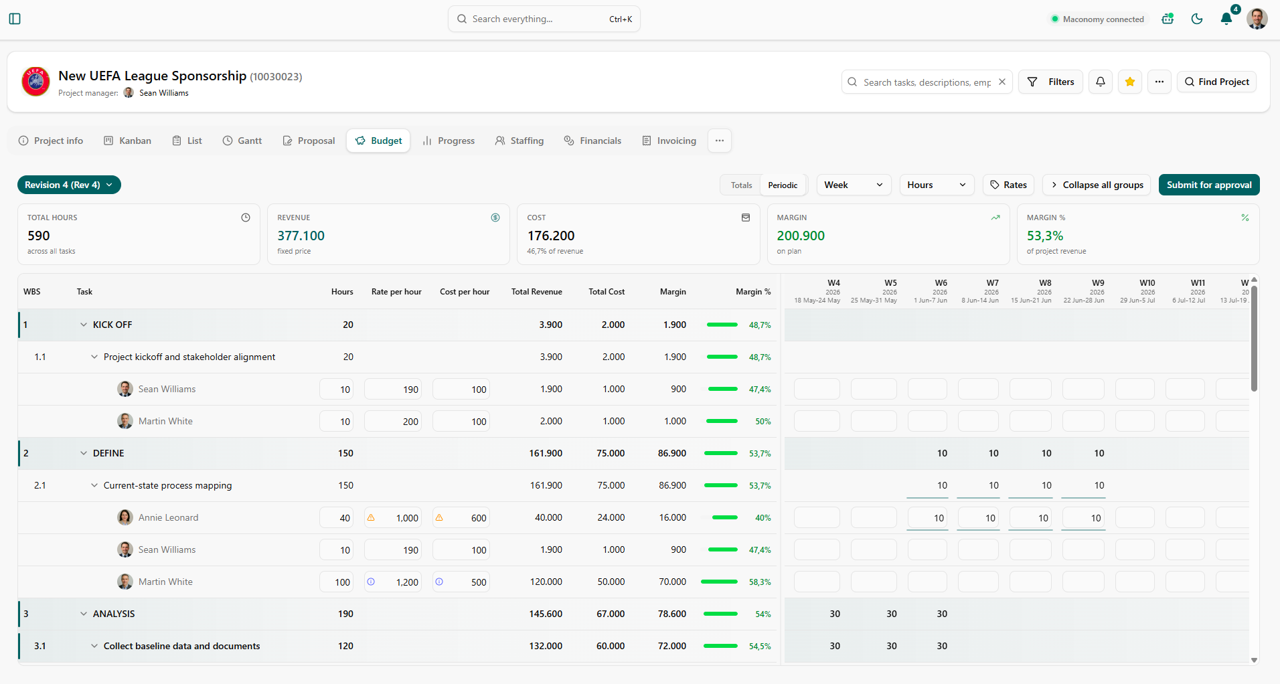The width and height of the screenshot is (1280, 684).
Task: Clear the task search field X
Action: (x=1002, y=82)
